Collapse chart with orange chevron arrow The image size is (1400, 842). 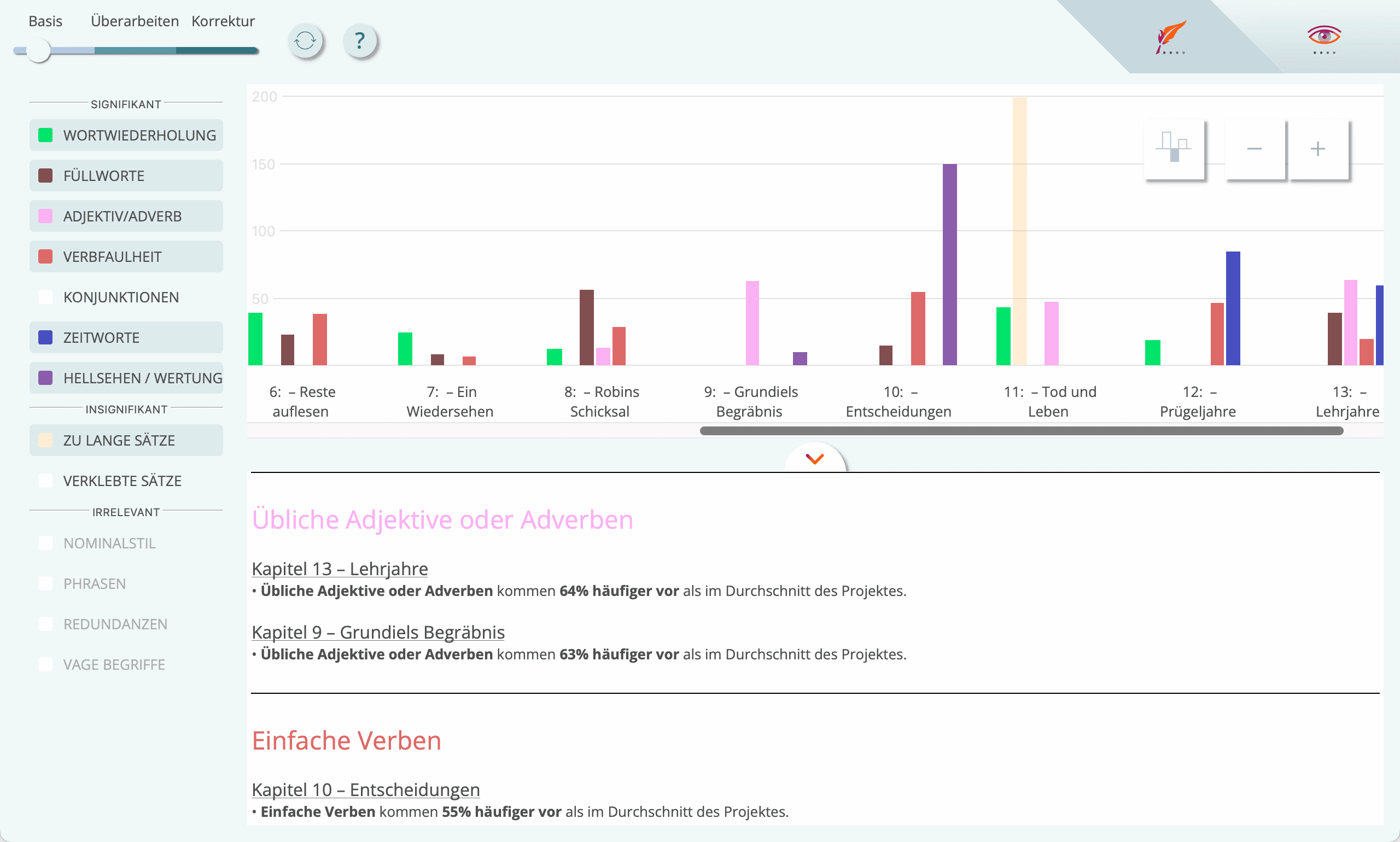(815, 458)
